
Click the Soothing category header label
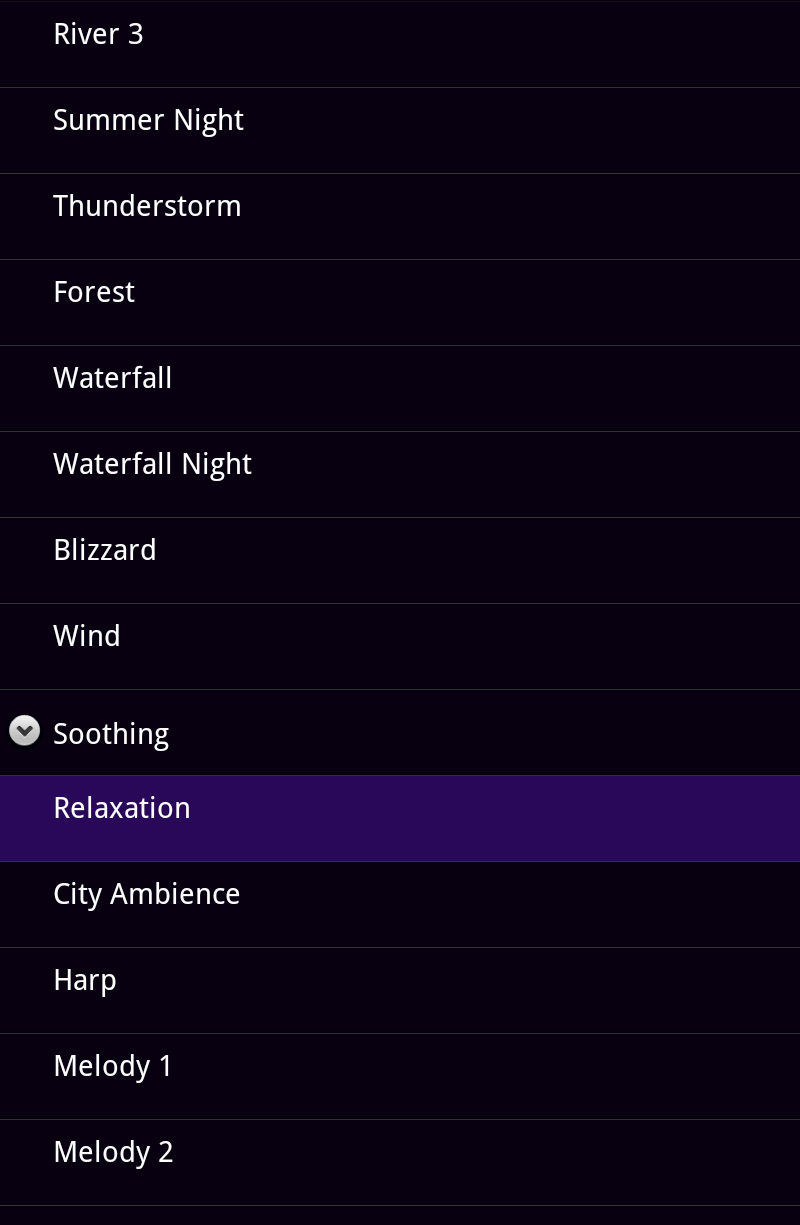click(x=111, y=734)
